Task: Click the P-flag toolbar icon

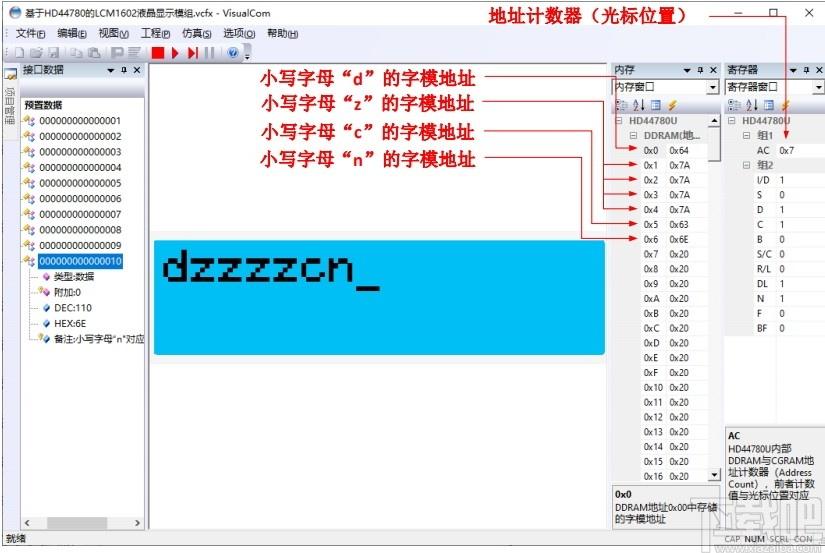Action: point(117,53)
